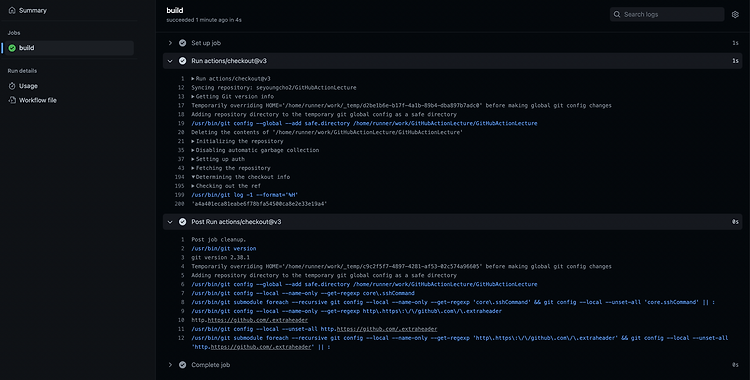This screenshot has height=380, width=750.
Task: Focus the Search logs field
Action: click(x=667, y=14)
